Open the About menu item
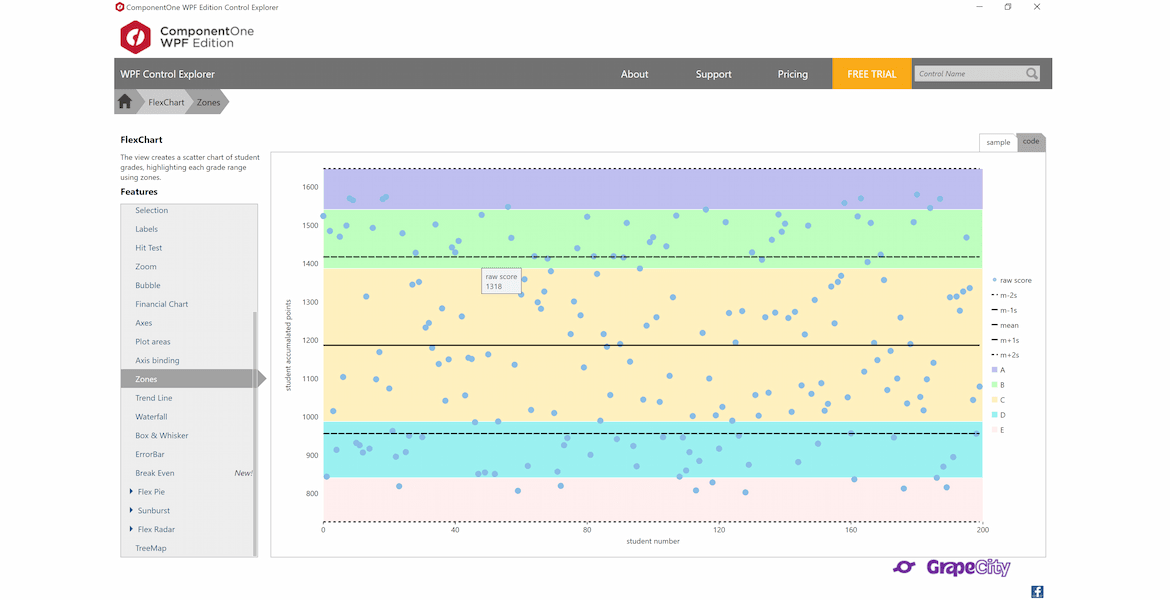The image size is (1170, 600). tap(634, 74)
